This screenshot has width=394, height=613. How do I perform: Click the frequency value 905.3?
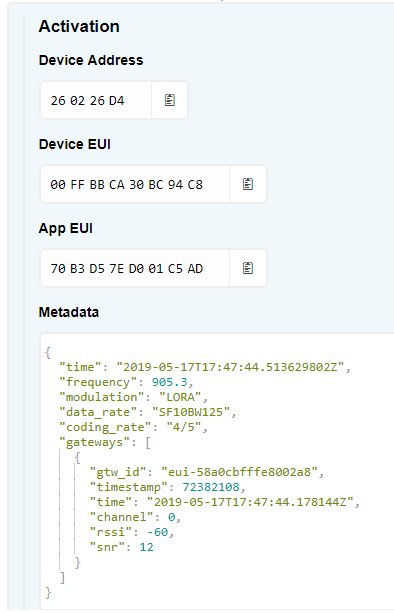pos(170,382)
